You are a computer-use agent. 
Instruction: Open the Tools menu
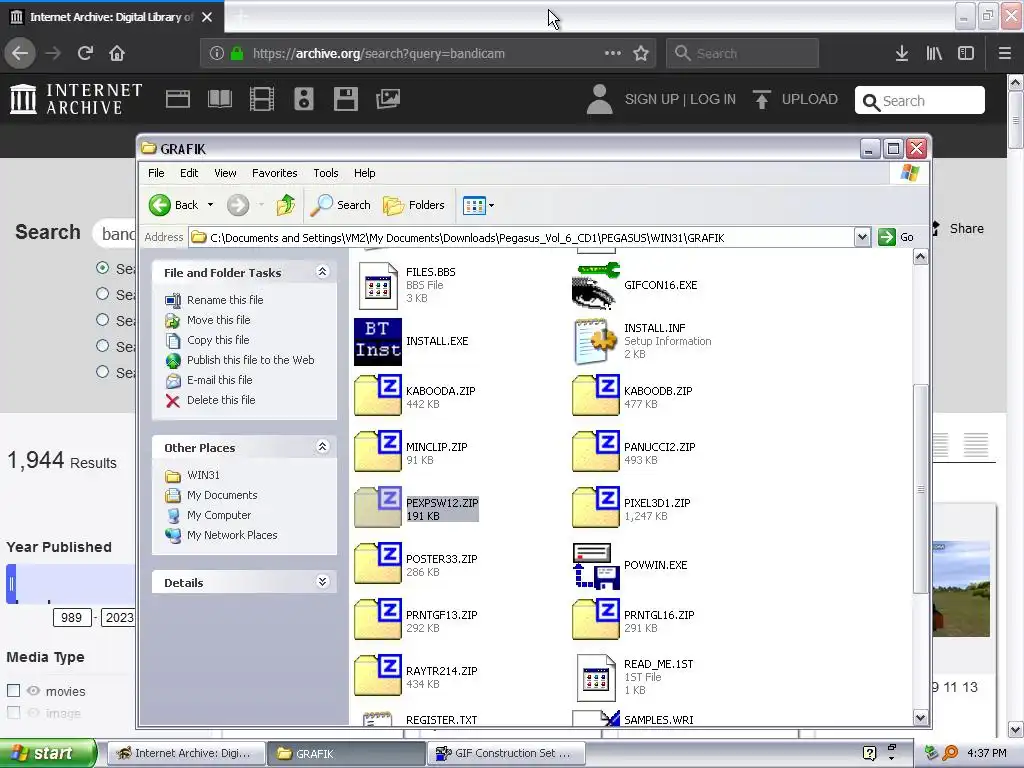point(325,173)
